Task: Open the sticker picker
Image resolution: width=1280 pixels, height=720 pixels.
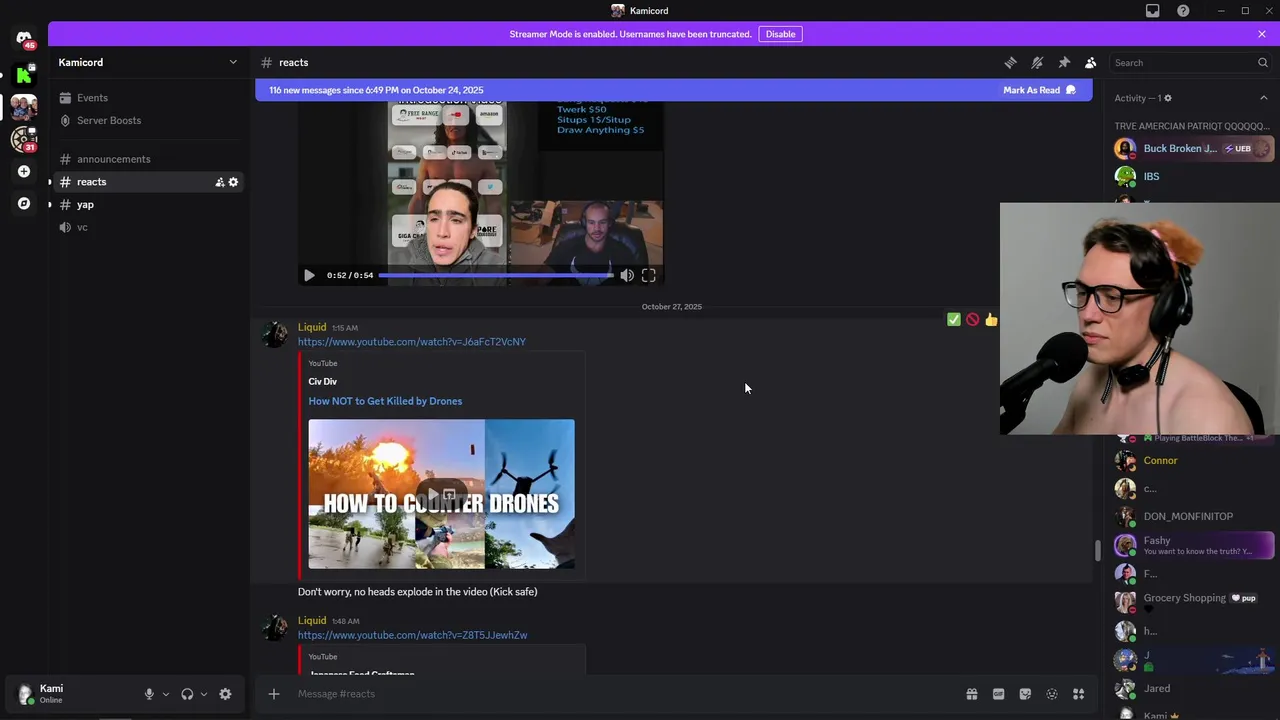Action: click(x=1025, y=694)
